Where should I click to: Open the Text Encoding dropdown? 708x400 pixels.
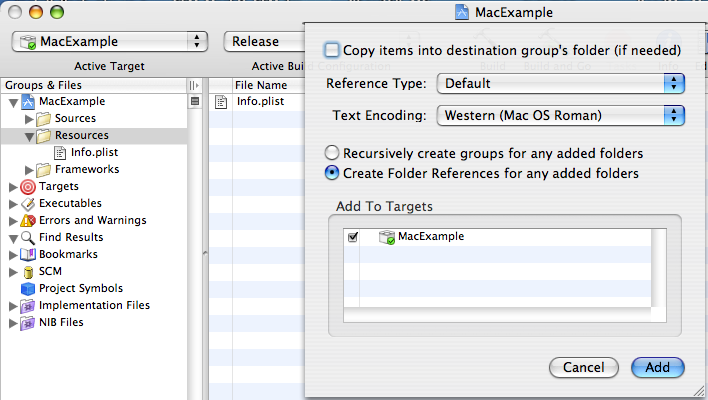click(560, 116)
